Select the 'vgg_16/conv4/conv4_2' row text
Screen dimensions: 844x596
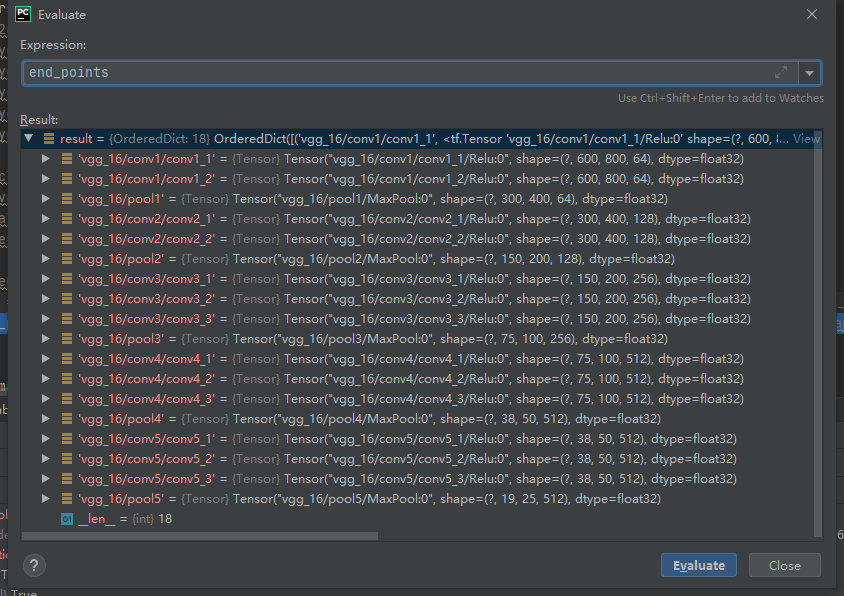click(411, 378)
